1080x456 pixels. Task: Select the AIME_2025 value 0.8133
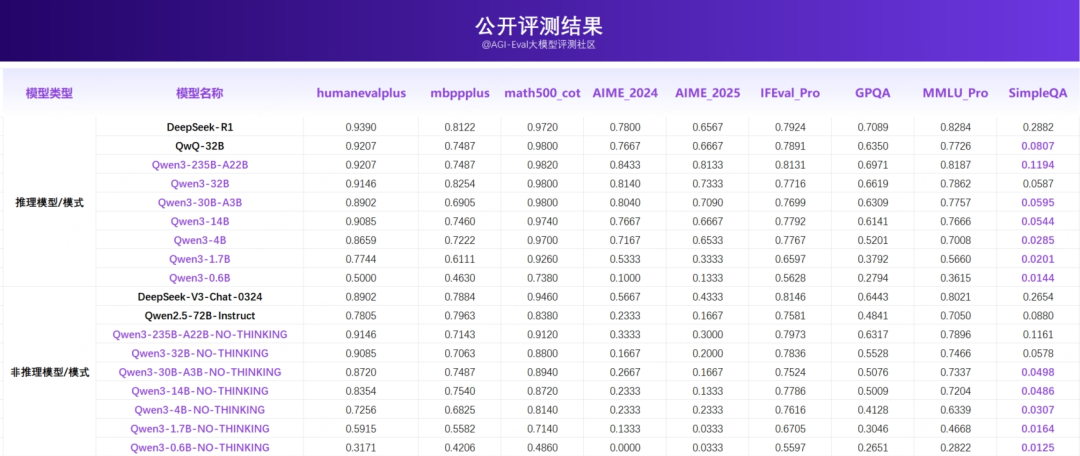(707, 165)
